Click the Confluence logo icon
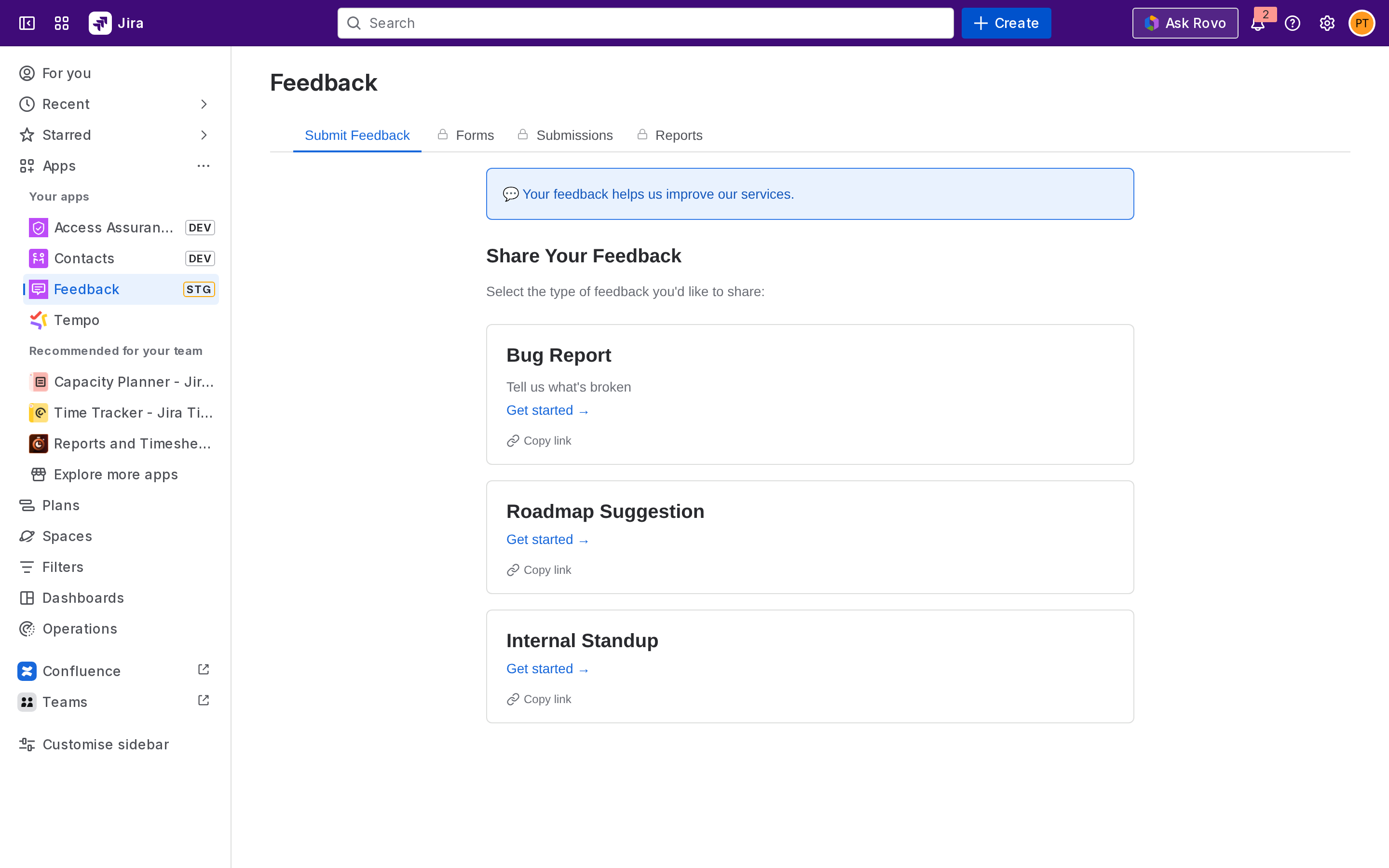1389x868 pixels. pyautogui.click(x=27, y=671)
